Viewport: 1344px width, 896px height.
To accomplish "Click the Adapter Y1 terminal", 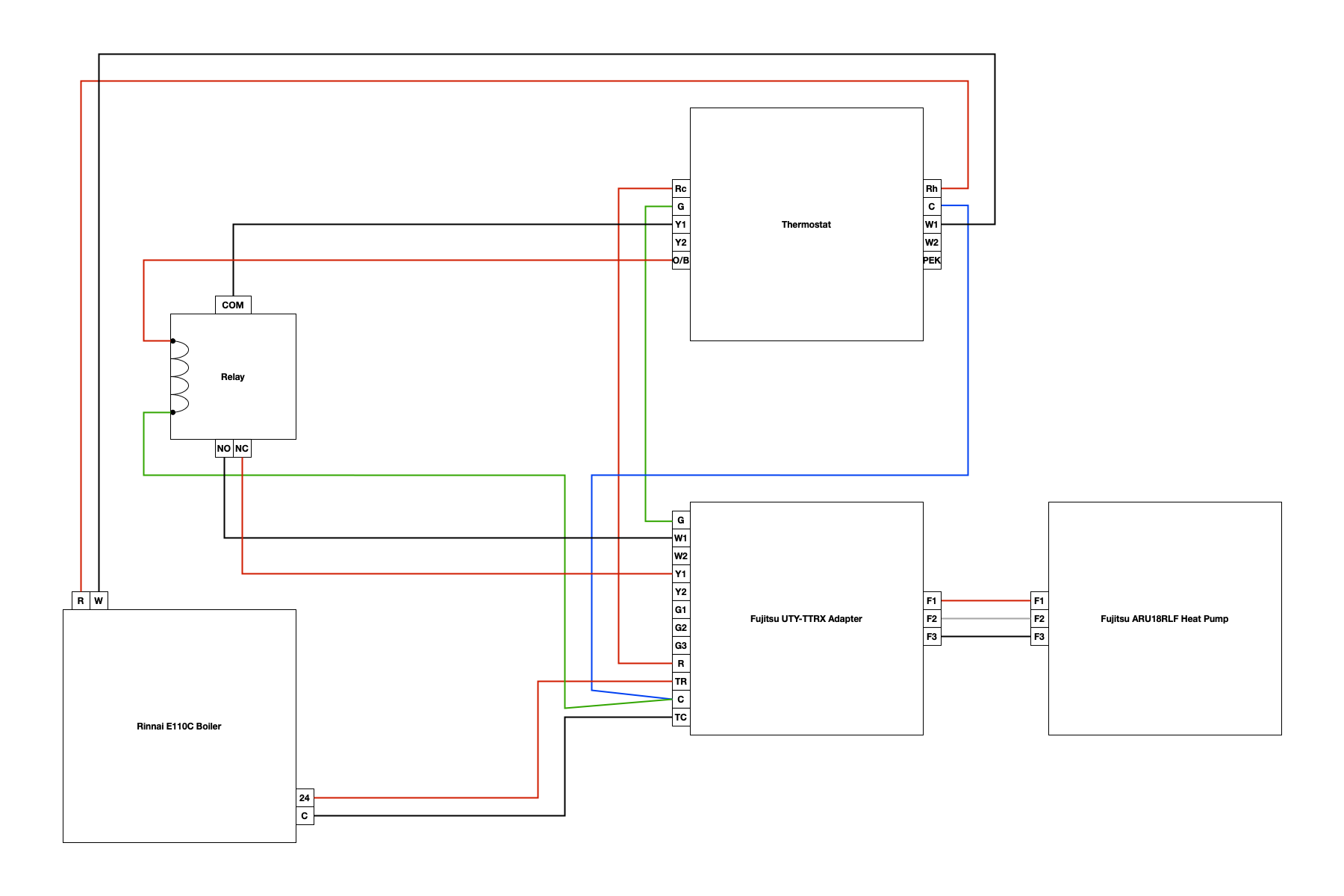I will [681, 574].
